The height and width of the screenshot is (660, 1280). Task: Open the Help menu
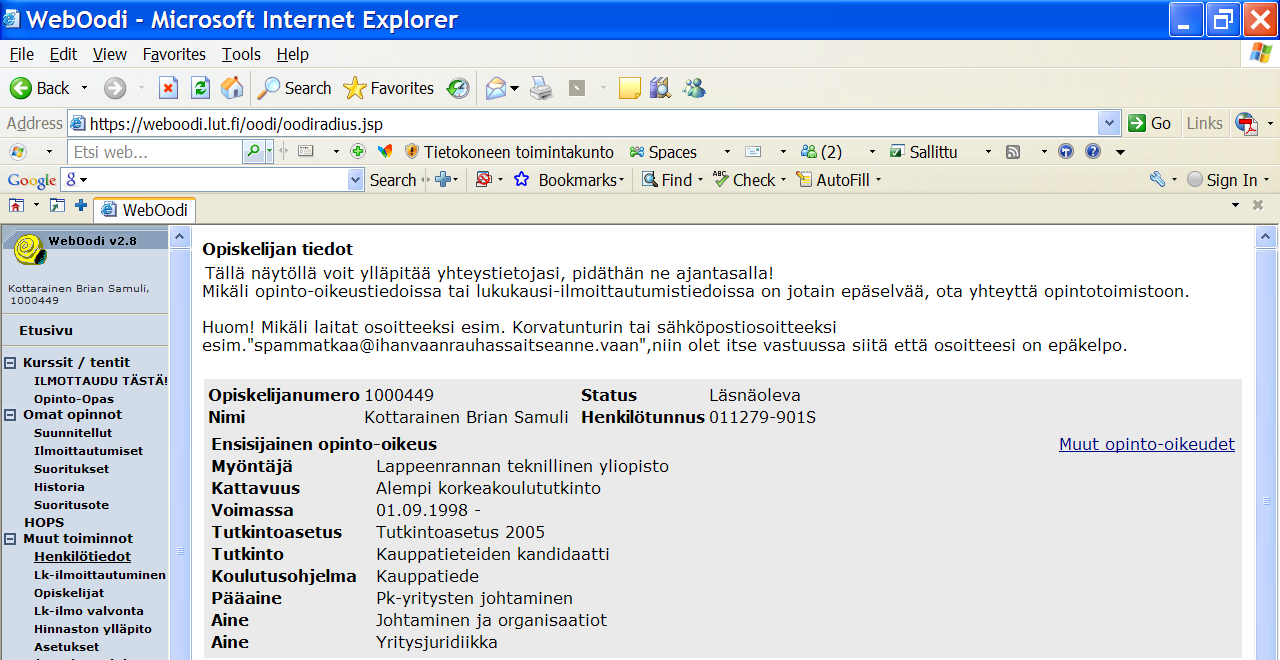click(x=293, y=54)
